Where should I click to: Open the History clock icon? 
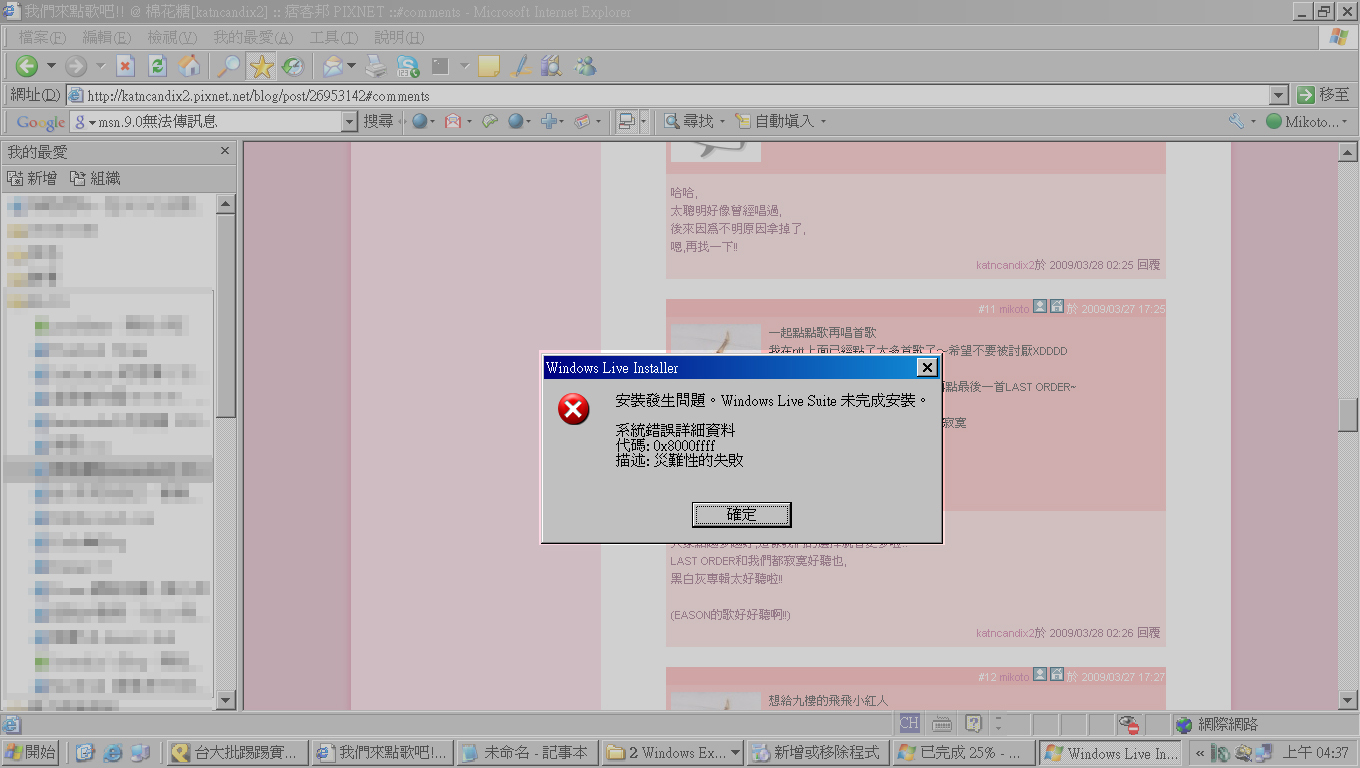pos(292,66)
